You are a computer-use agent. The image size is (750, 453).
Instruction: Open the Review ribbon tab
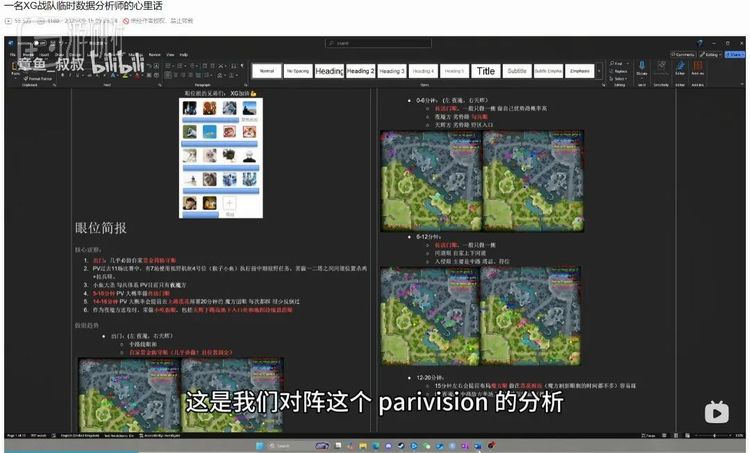(154, 54)
